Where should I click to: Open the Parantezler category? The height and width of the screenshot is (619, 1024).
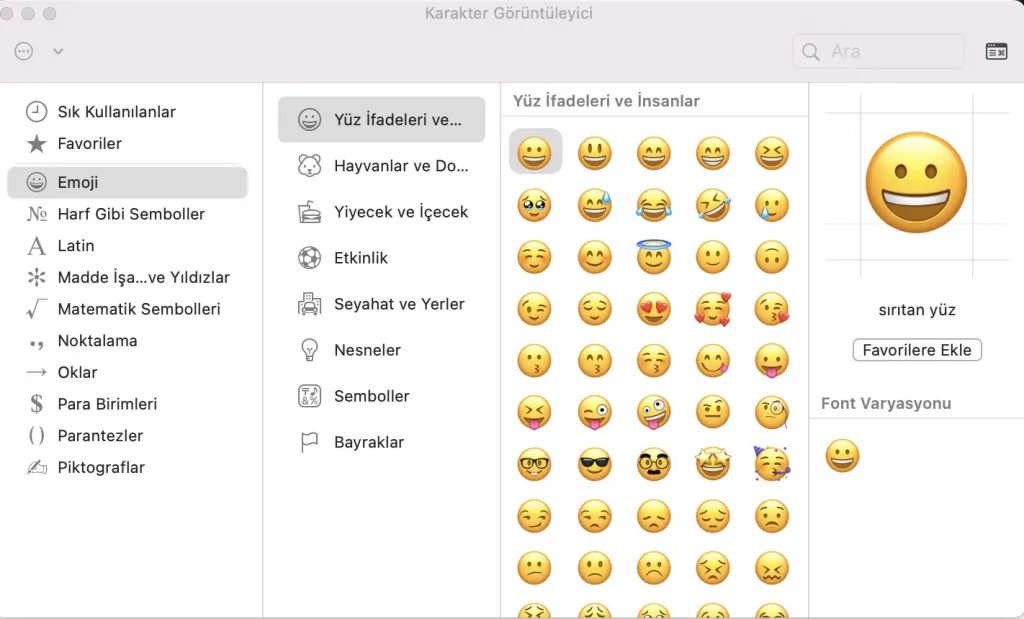coord(127,436)
